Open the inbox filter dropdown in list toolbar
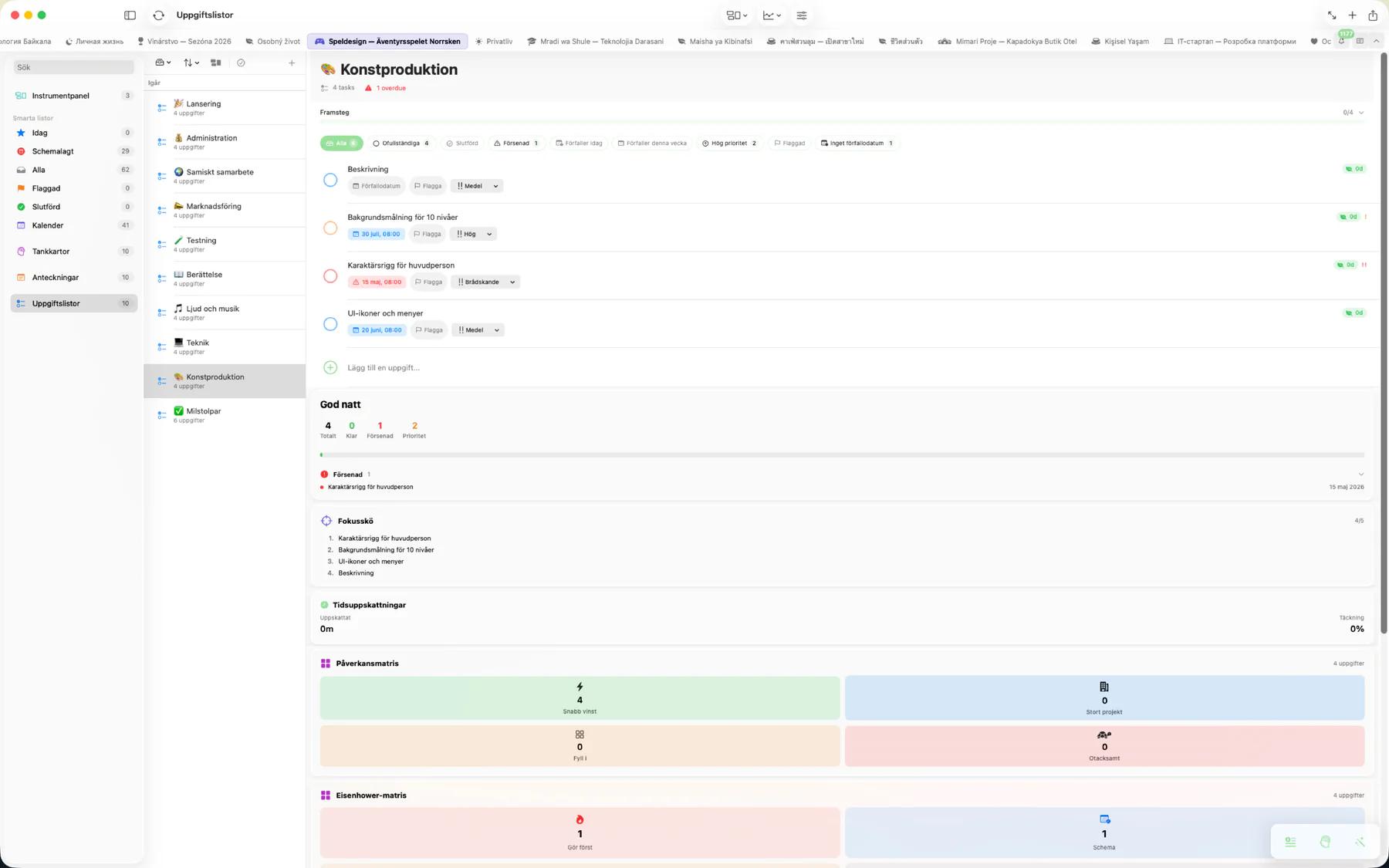Screen dimensions: 1389x868 click(163, 62)
